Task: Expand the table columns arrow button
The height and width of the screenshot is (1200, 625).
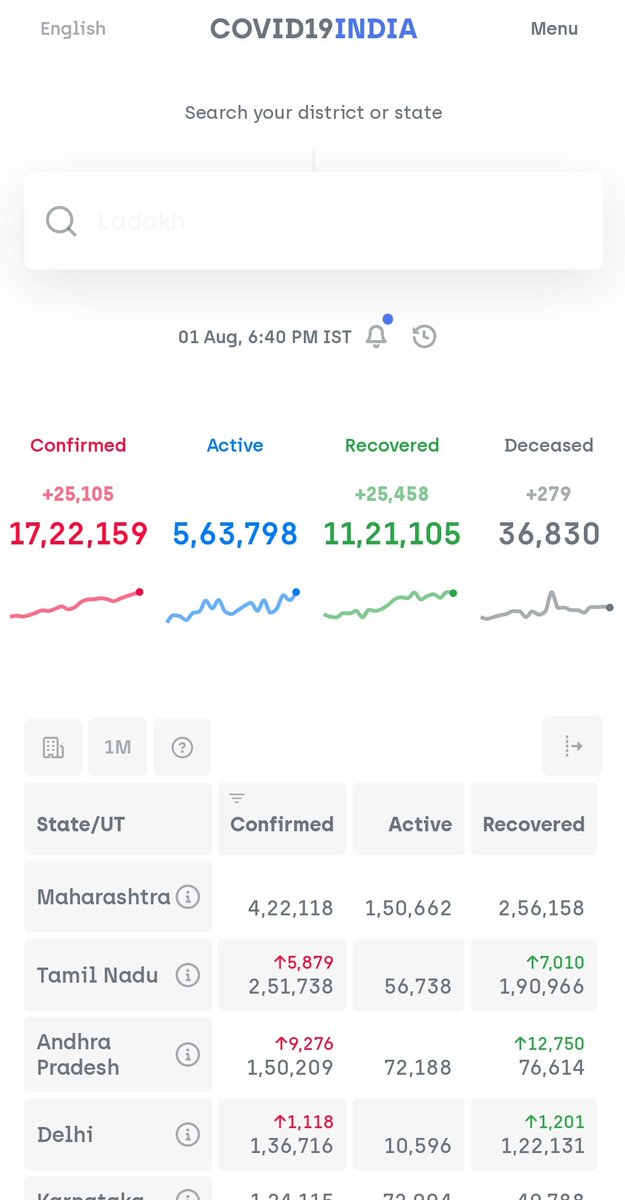Action: pyautogui.click(x=573, y=746)
